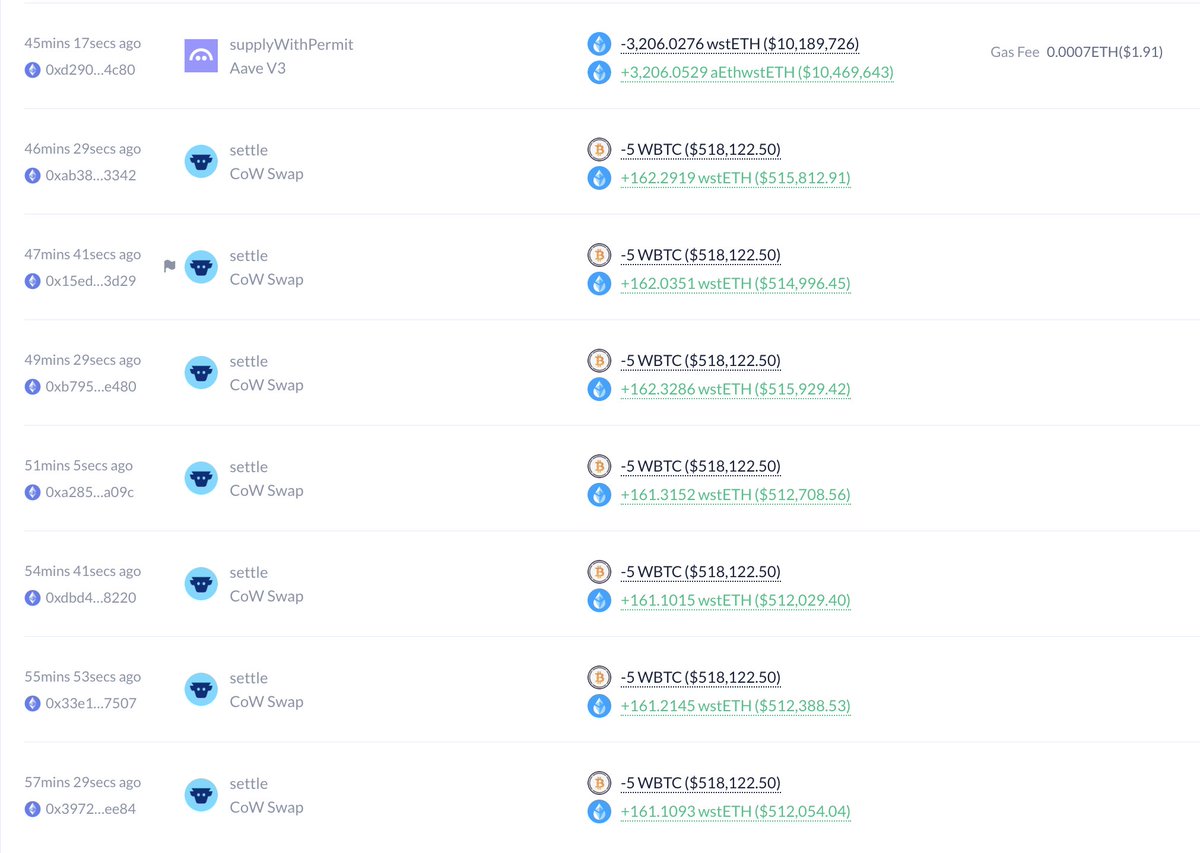This screenshot has height=853, width=1200.
Task: Click CoW Swap icon in 55mins 53secs row
Action: click(201, 689)
